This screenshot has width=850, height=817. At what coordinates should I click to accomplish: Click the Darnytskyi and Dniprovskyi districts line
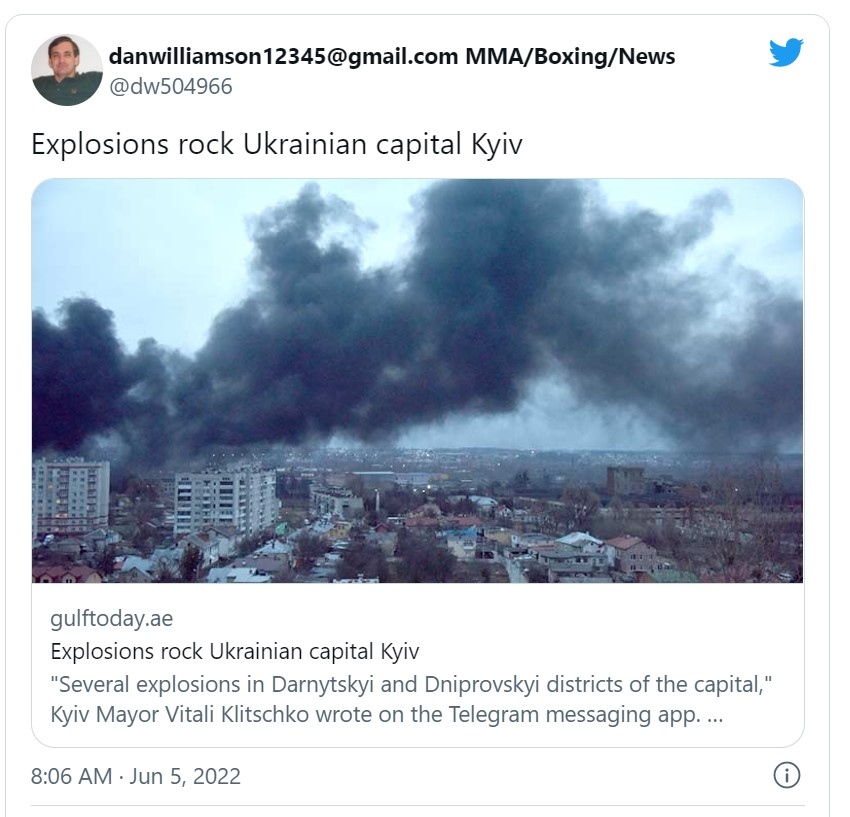pos(411,685)
